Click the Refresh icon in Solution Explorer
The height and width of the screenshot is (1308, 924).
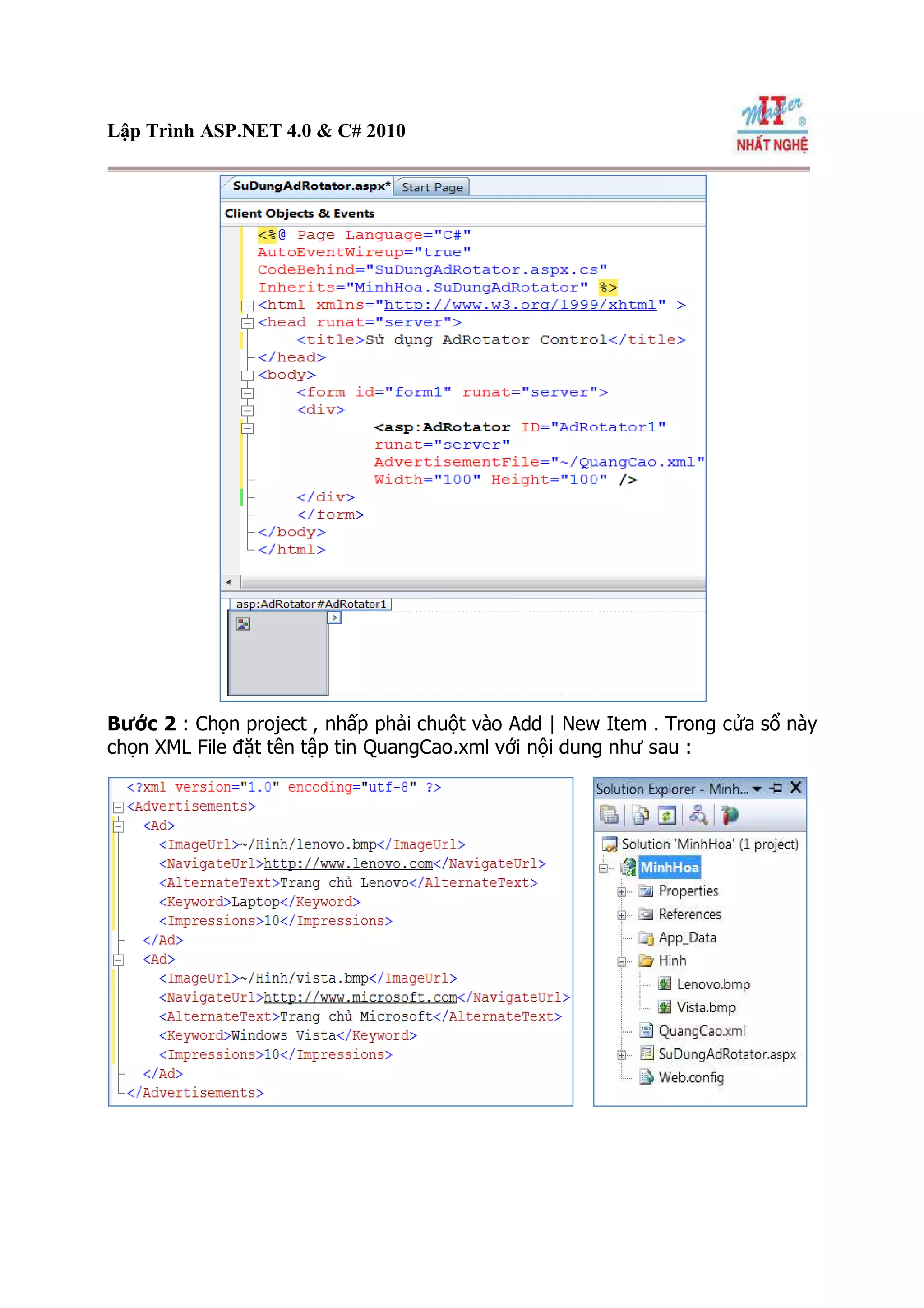(x=667, y=815)
